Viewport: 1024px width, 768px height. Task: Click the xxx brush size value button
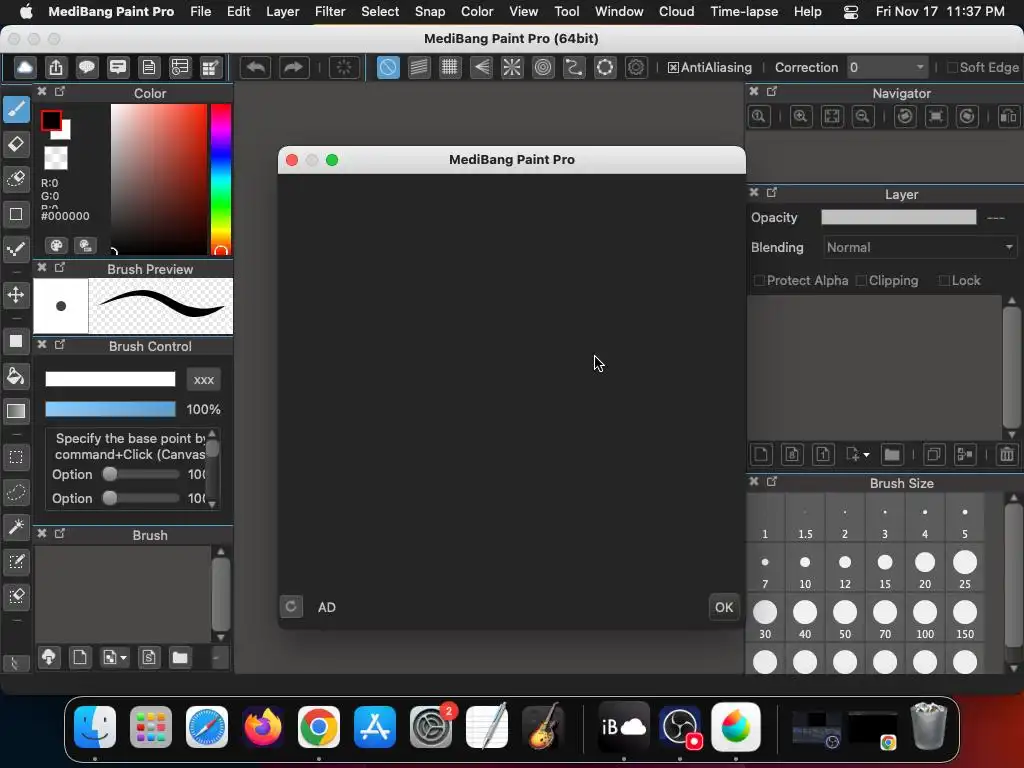pos(203,379)
